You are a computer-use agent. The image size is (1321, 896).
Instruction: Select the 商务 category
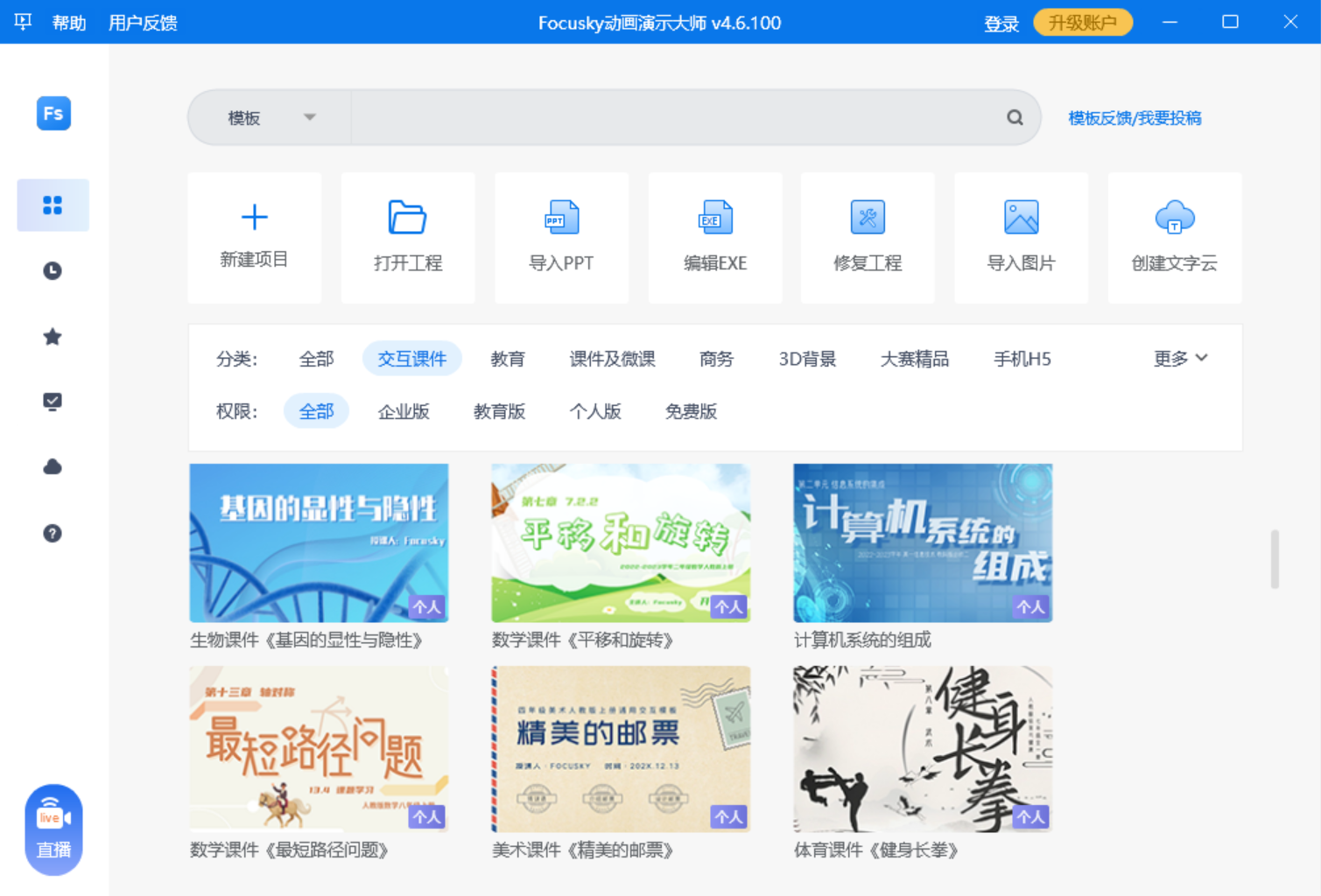click(716, 359)
